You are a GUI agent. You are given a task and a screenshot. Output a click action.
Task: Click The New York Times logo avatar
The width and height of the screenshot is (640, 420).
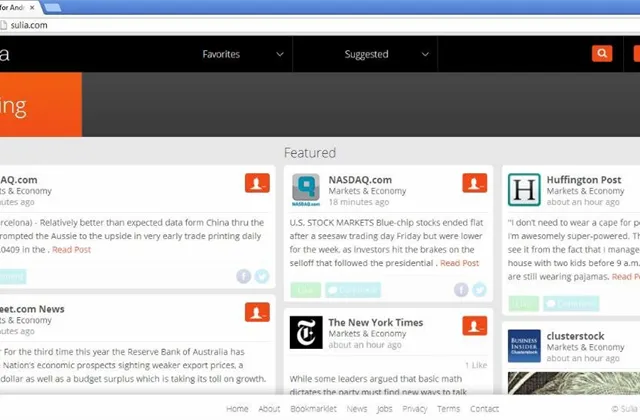click(x=306, y=332)
